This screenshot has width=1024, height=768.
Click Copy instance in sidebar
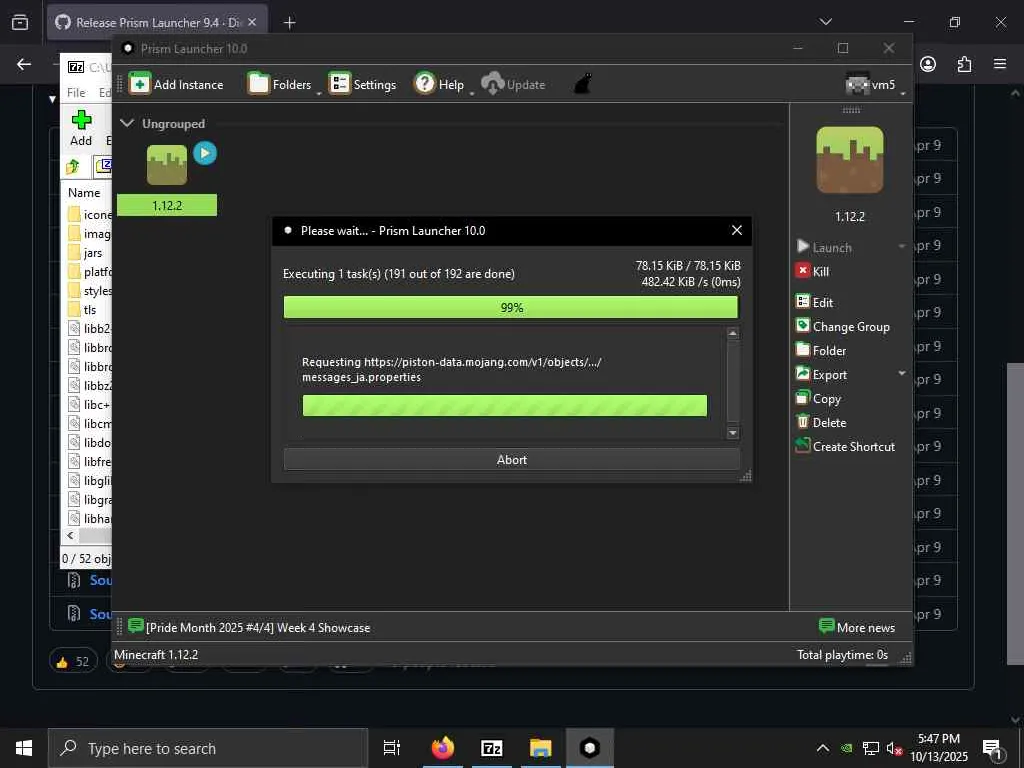pyautogui.click(x=818, y=398)
